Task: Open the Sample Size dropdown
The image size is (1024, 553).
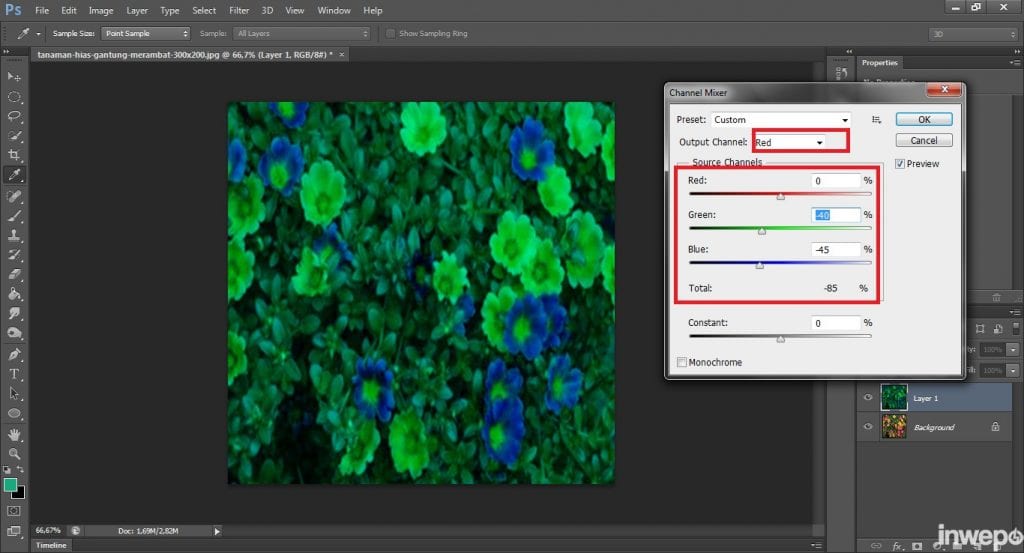Action: (146, 33)
